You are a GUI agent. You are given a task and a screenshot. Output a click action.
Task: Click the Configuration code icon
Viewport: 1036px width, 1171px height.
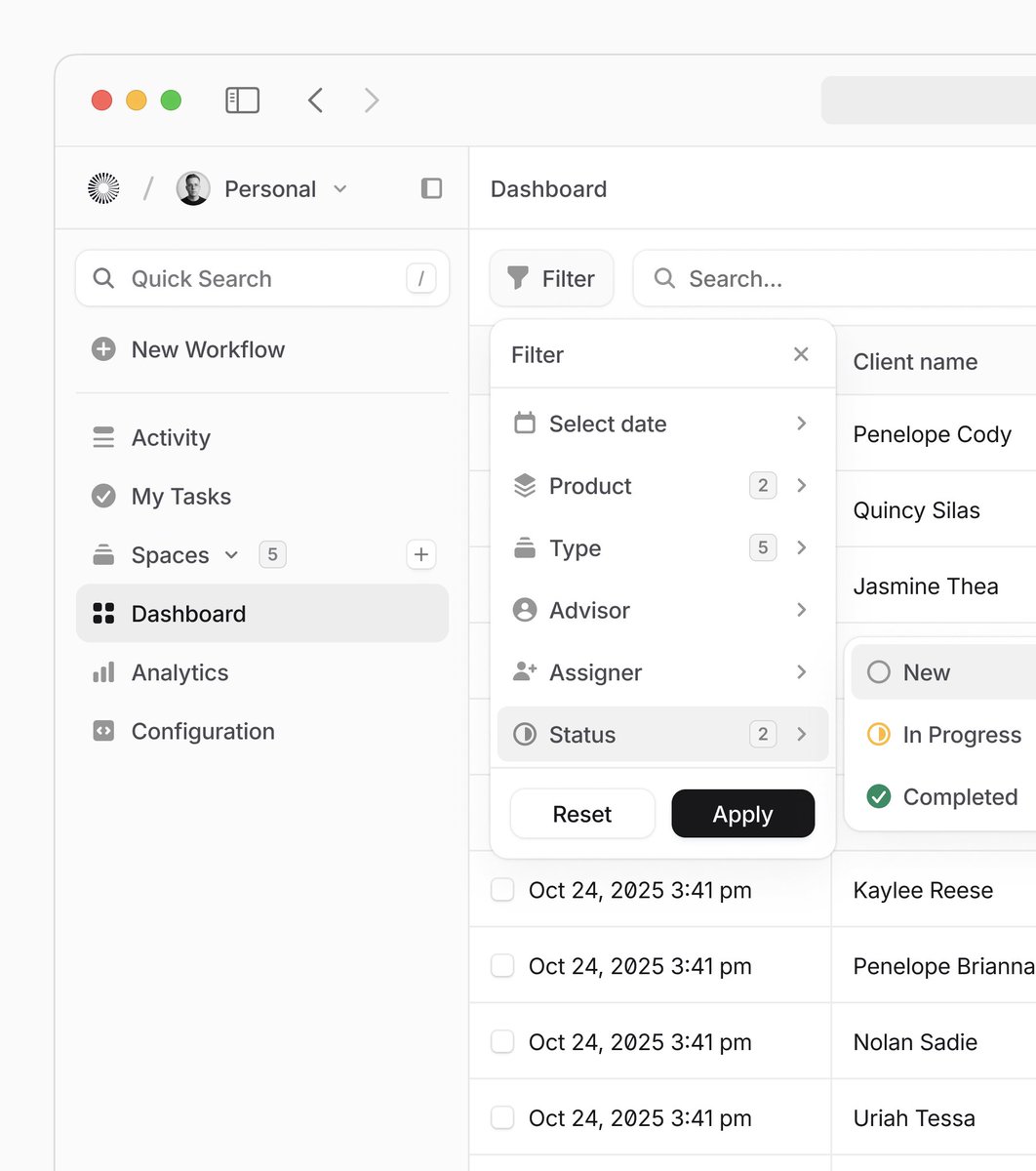click(x=103, y=731)
